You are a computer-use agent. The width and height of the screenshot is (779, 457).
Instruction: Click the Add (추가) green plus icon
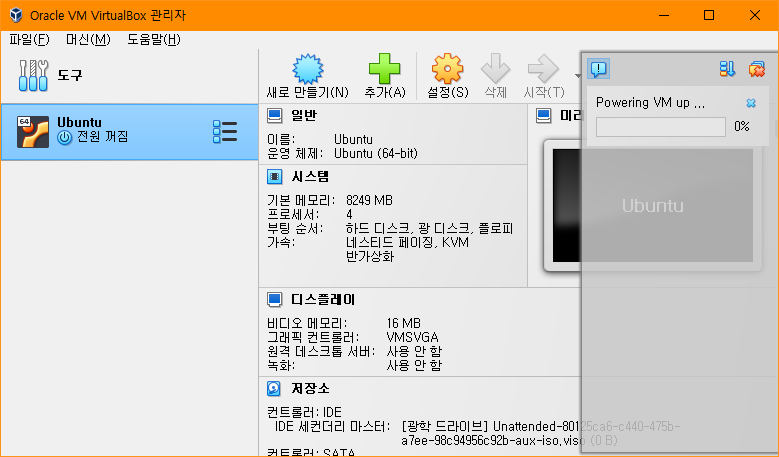(384, 69)
